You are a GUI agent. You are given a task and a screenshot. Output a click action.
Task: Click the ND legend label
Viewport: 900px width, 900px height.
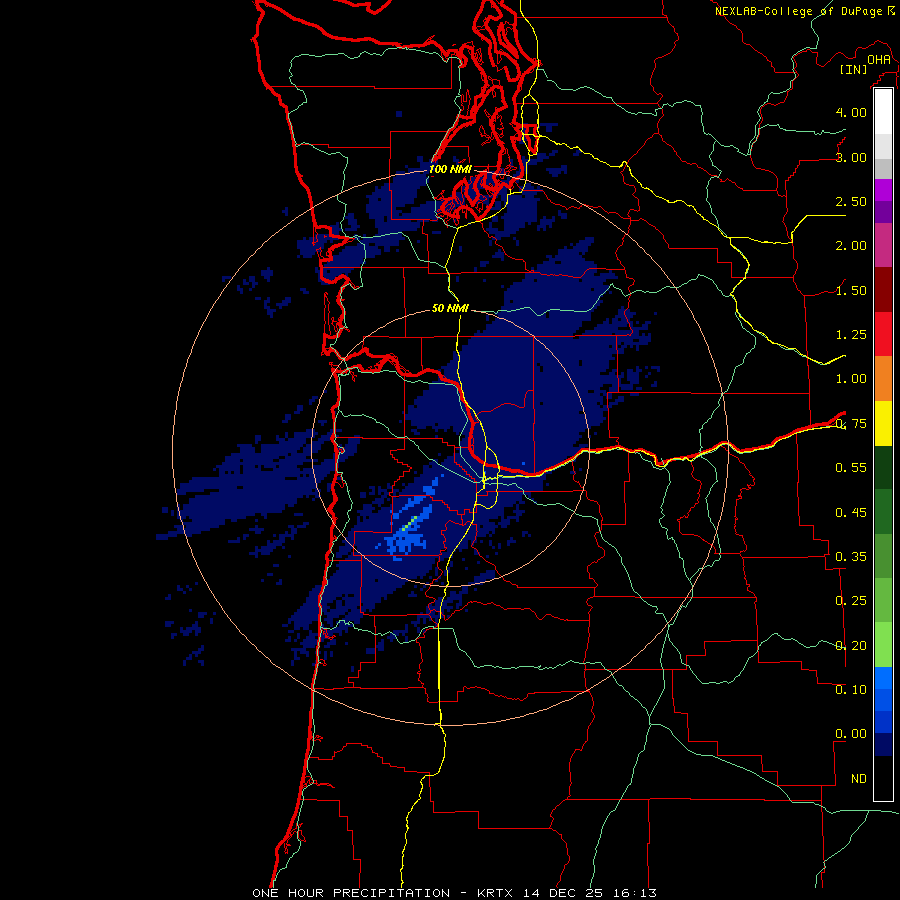click(859, 779)
